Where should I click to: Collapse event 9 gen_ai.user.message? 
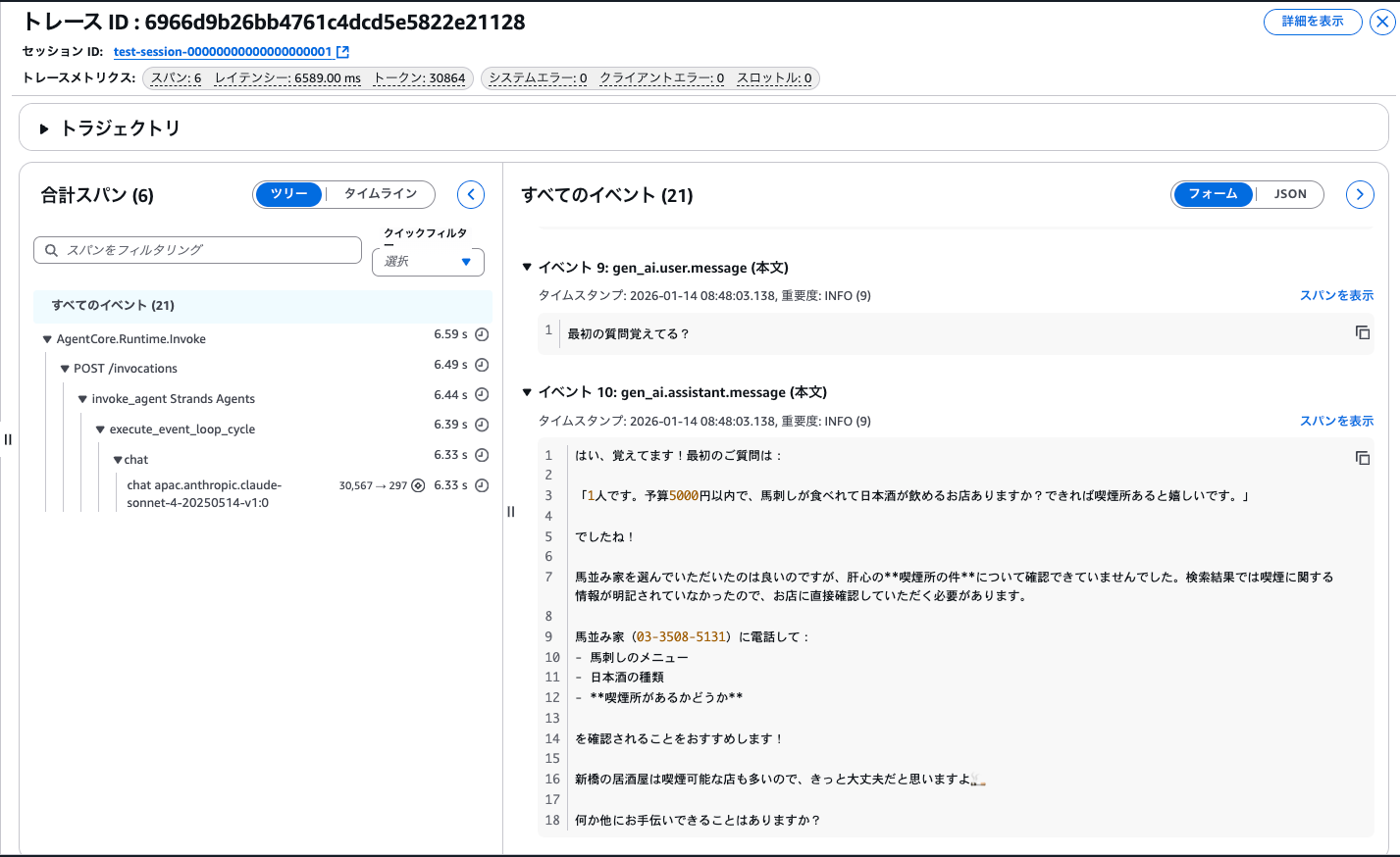[x=528, y=267]
